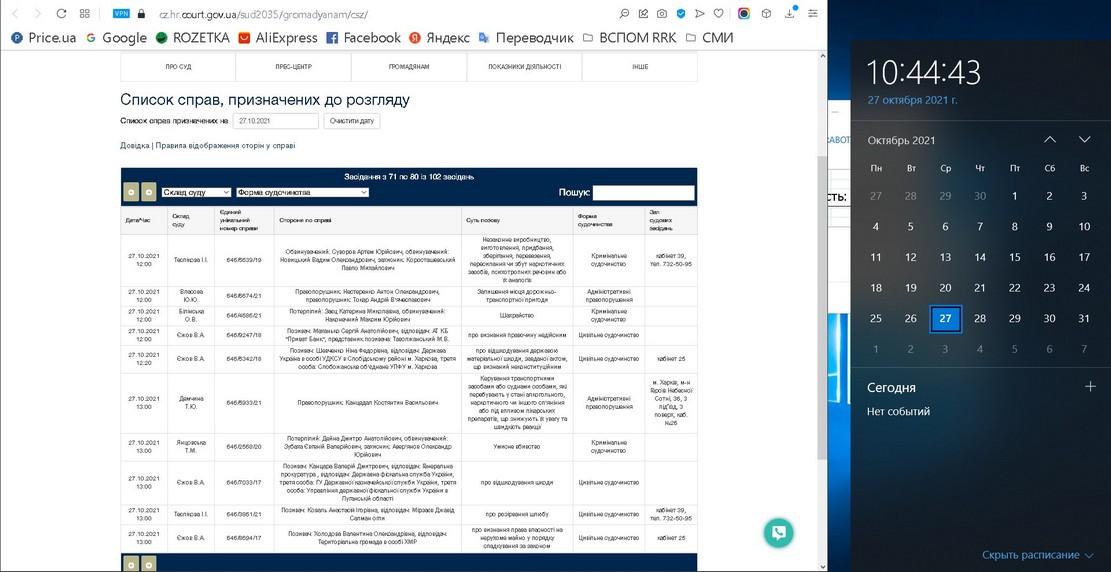Click previous page button above the table
The width and height of the screenshot is (1111, 572).
(131, 191)
